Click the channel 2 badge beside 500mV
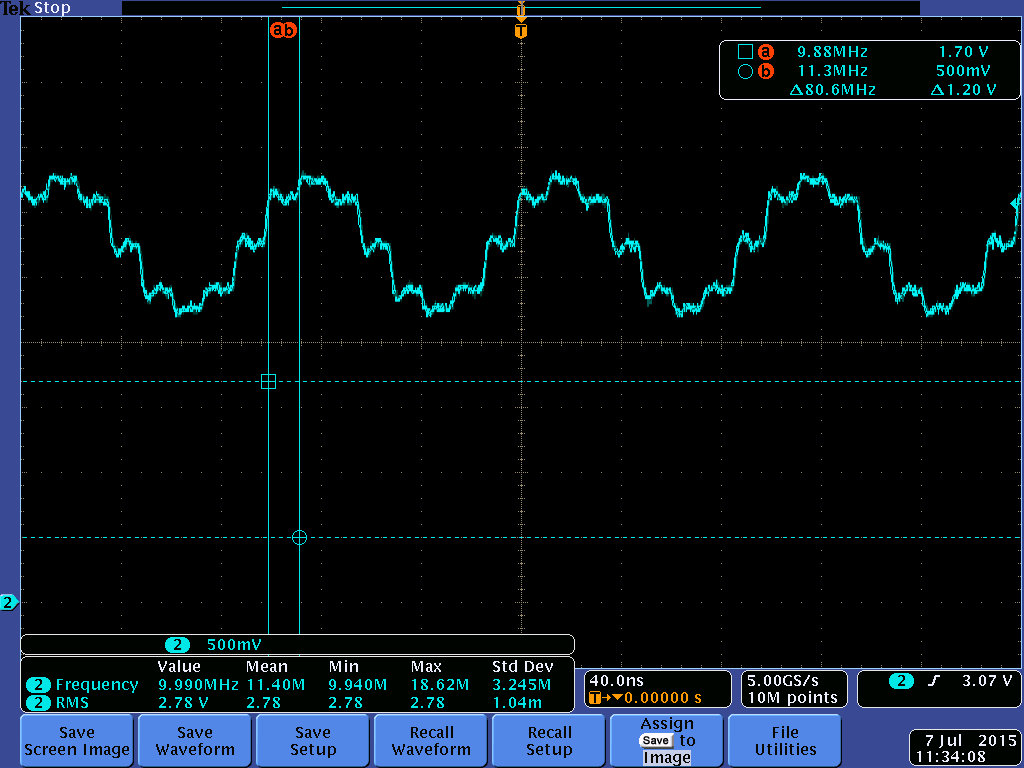1024x768 pixels. pyautogui.click(x=177, y=645)
